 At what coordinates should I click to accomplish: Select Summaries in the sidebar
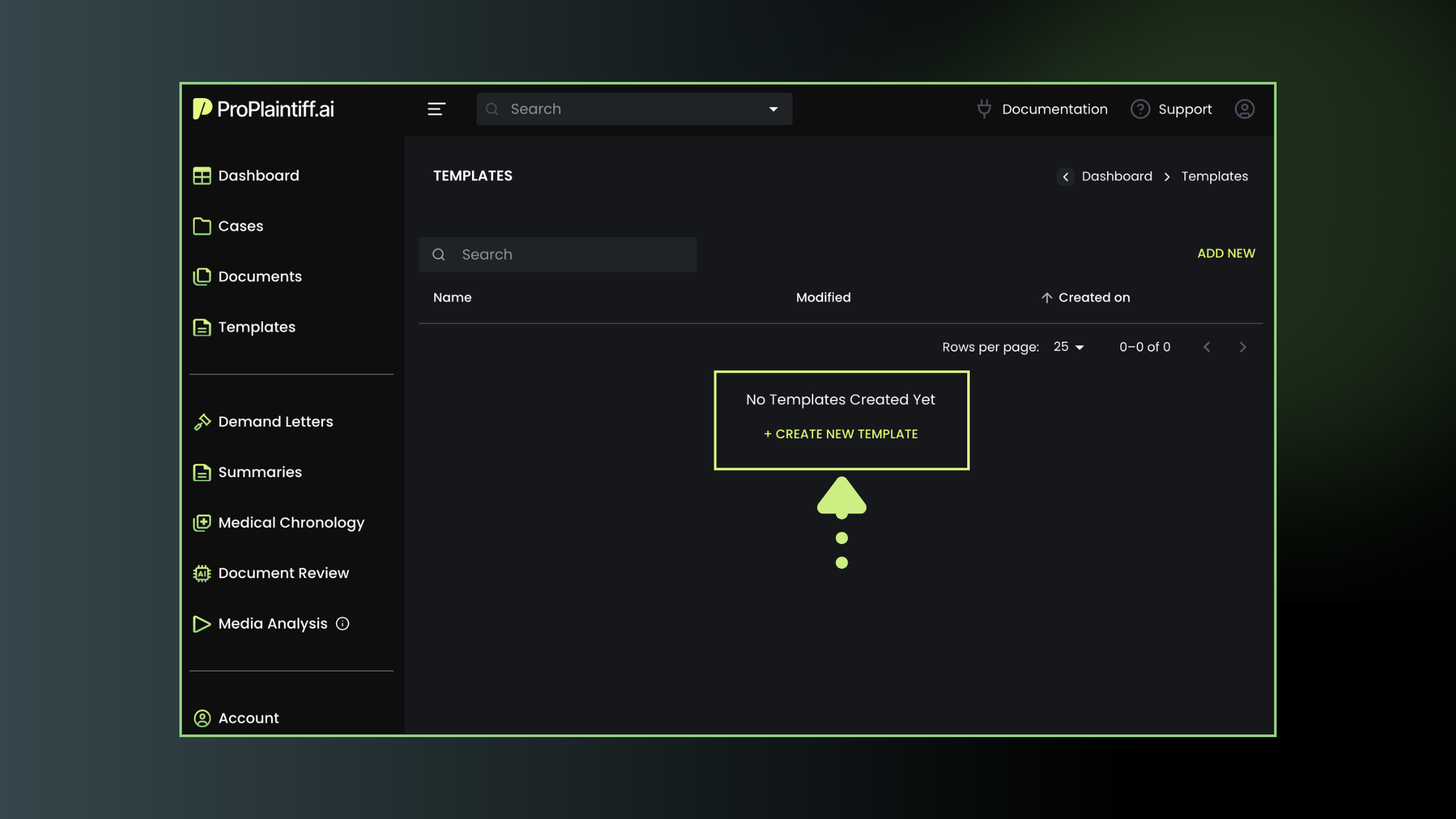(x=259, y=473)
